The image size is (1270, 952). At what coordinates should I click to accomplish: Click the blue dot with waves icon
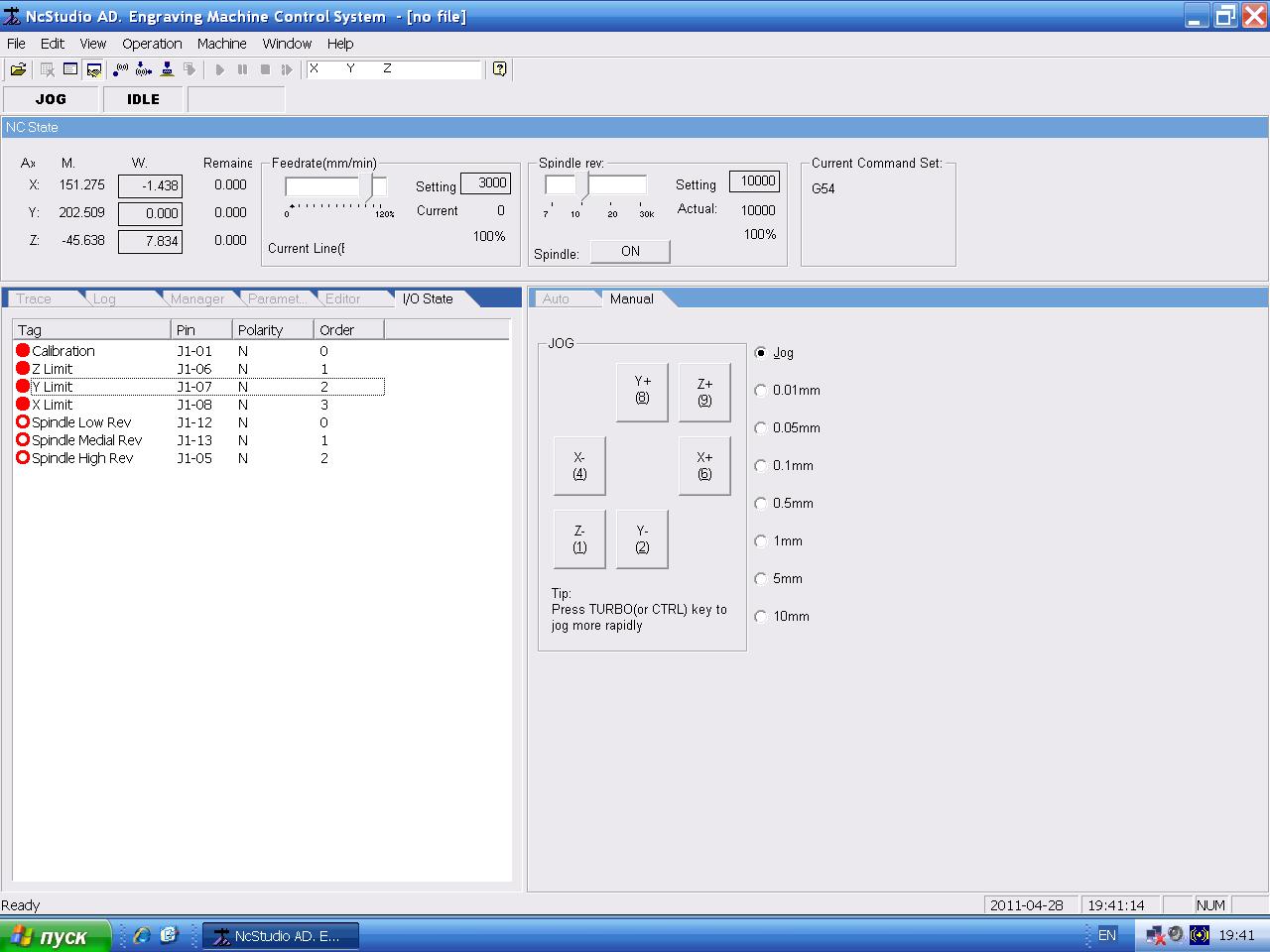tap(120, 69)
